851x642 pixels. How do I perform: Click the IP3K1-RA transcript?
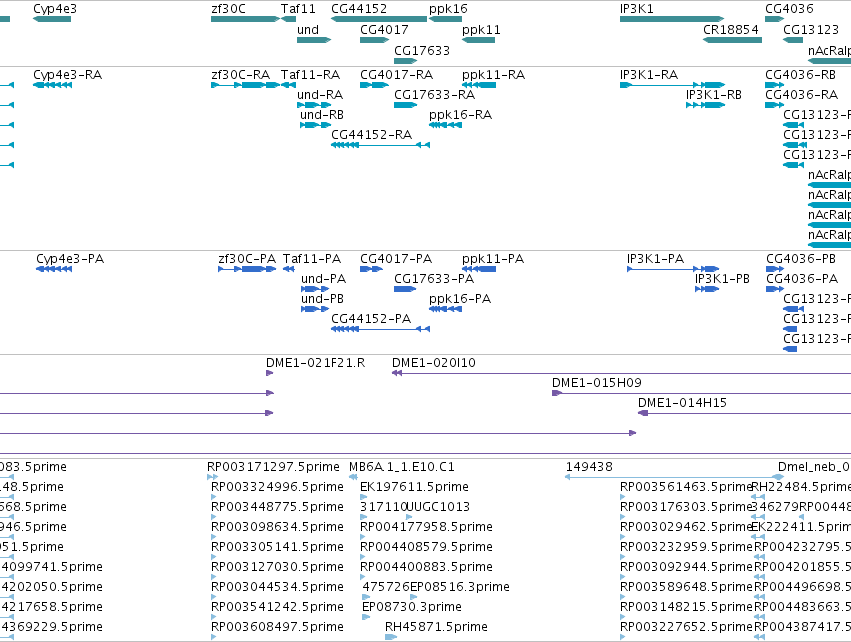pyautogui.click(x=672, y=85)
